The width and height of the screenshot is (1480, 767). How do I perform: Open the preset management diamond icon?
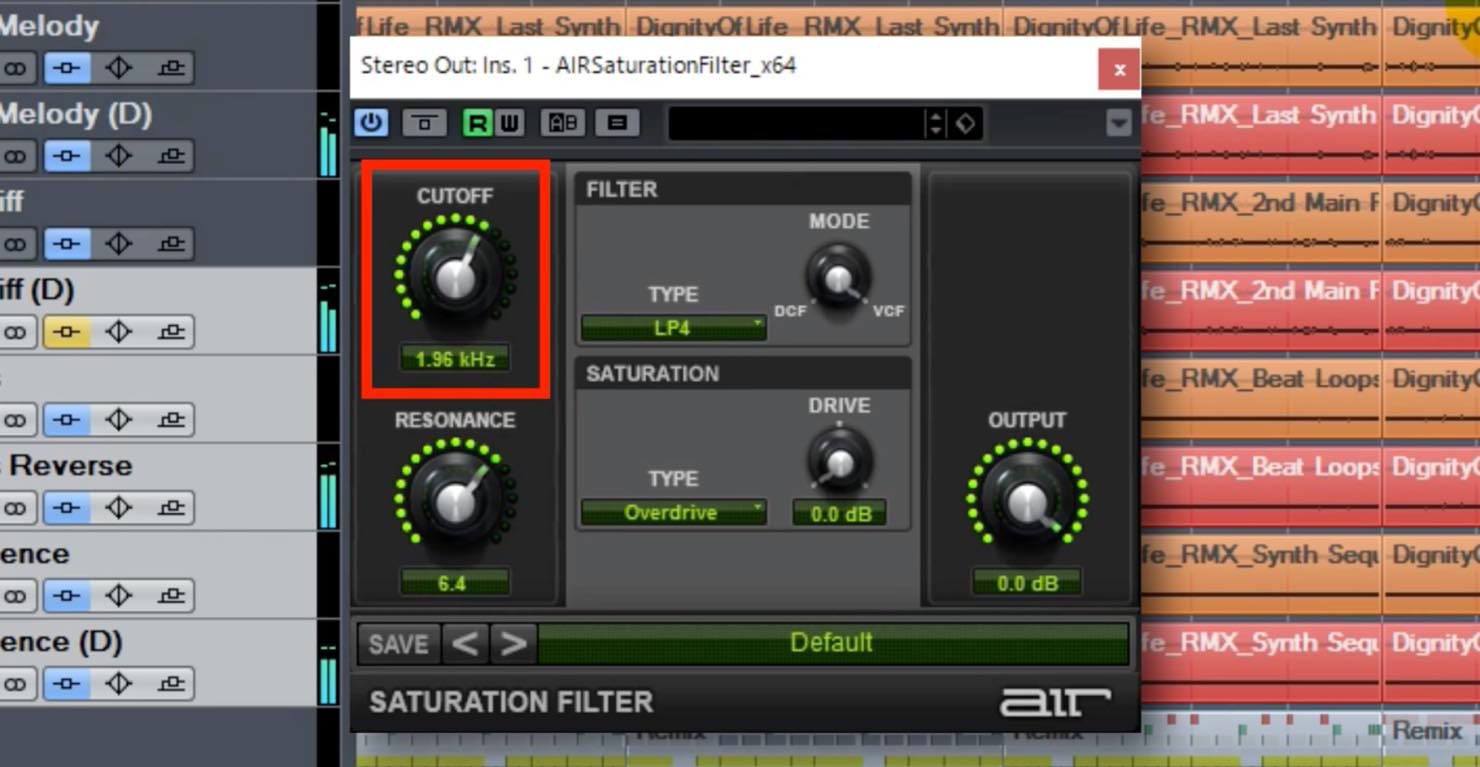966,124
